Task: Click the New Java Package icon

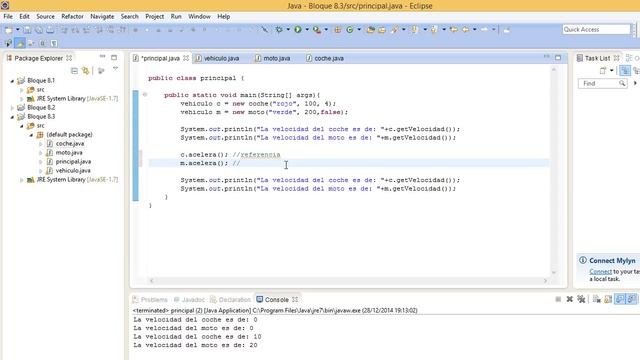Action: tap(338, 30)
